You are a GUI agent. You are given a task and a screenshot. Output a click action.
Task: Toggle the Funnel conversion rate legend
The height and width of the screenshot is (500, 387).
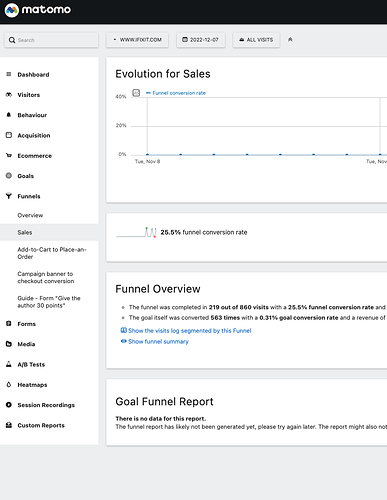[176, 93]
